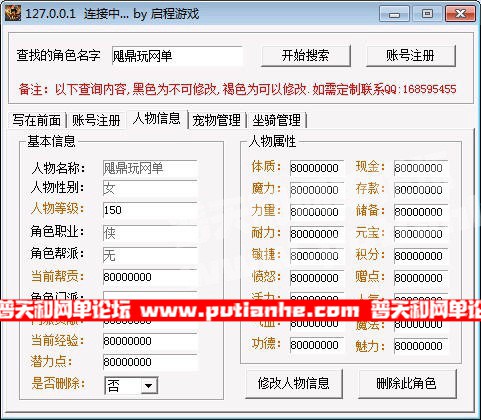
Task: Select the 潜力点 input field
Action: click(x=150, y=362)
